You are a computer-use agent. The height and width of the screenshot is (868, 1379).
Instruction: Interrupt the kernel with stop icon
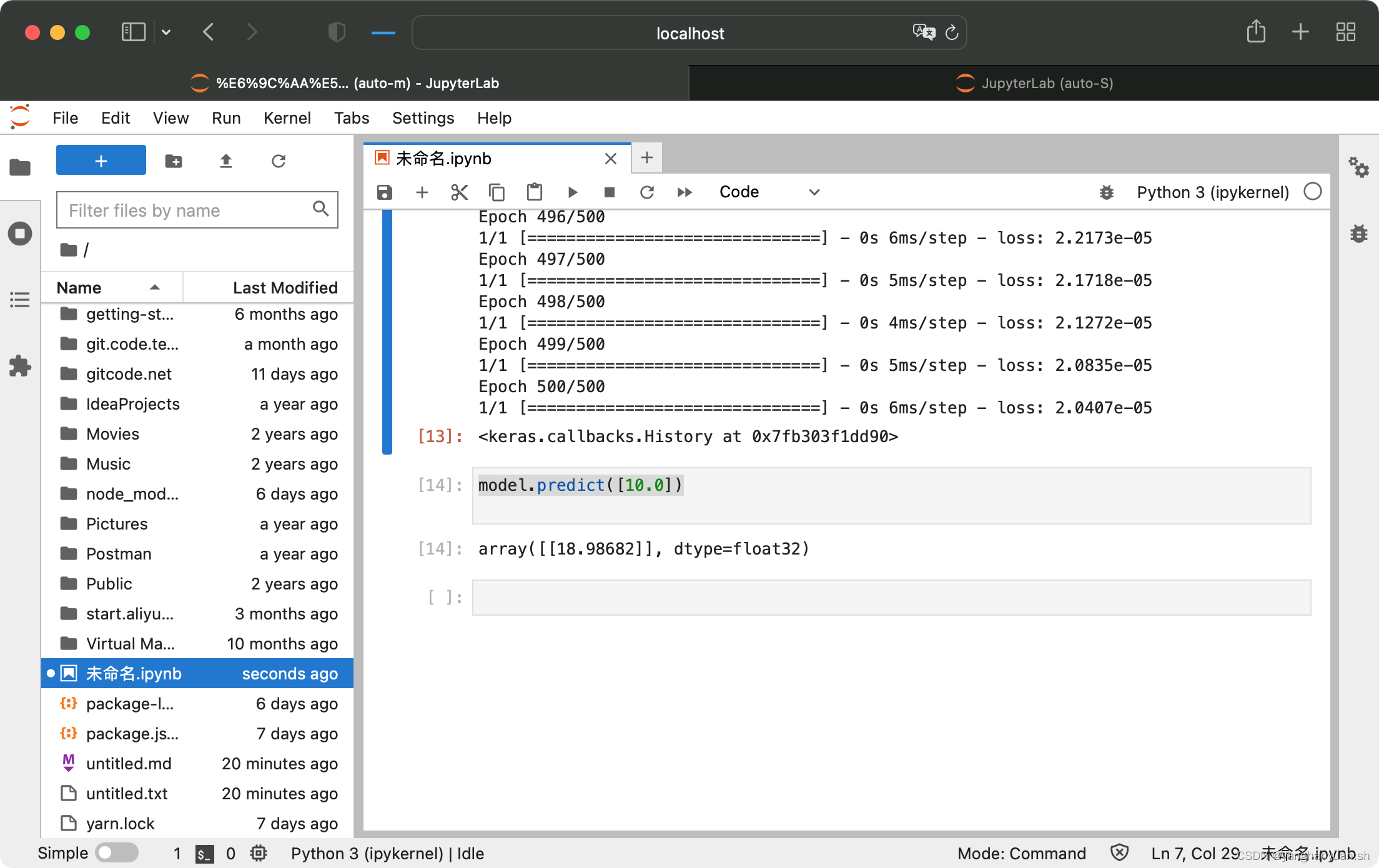(610, 192)
